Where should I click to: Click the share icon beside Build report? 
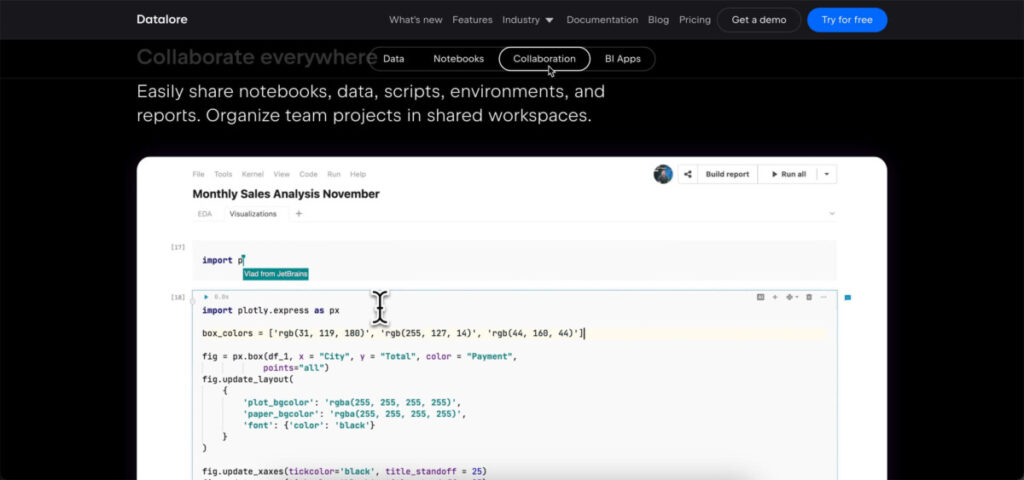click(x=687, y=174)
